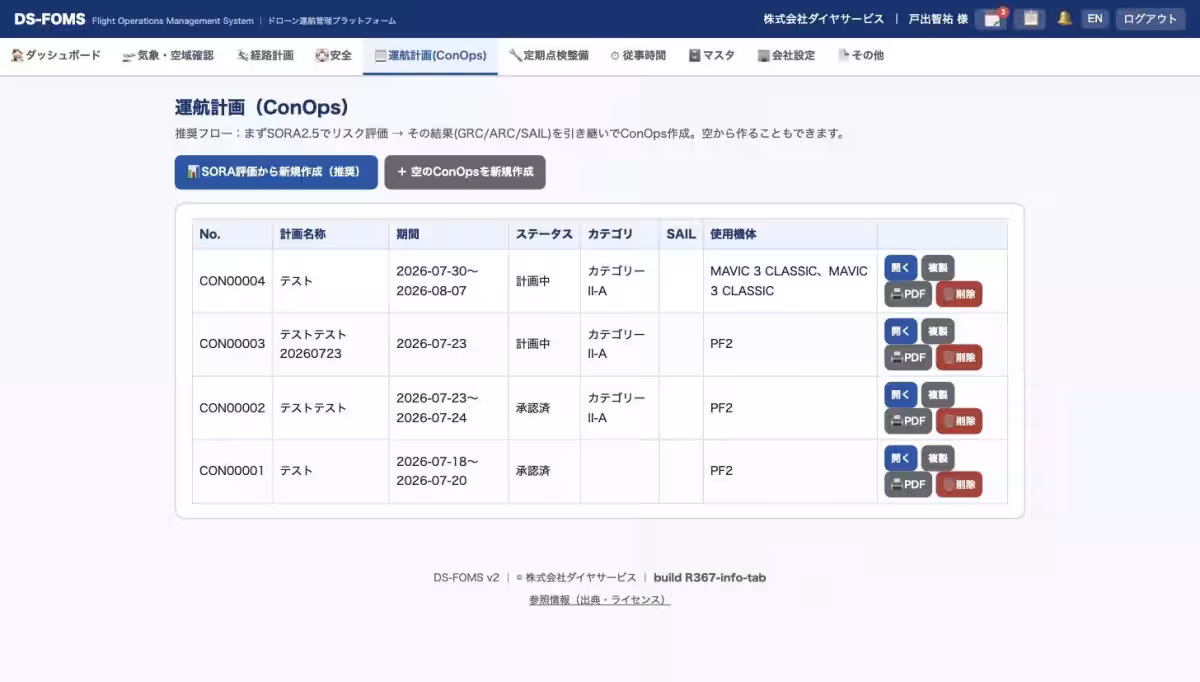Viewport: 1200px width, 682px height.
Task: Delete plan CON00003 with 削除
Action: tap(959, 357)
